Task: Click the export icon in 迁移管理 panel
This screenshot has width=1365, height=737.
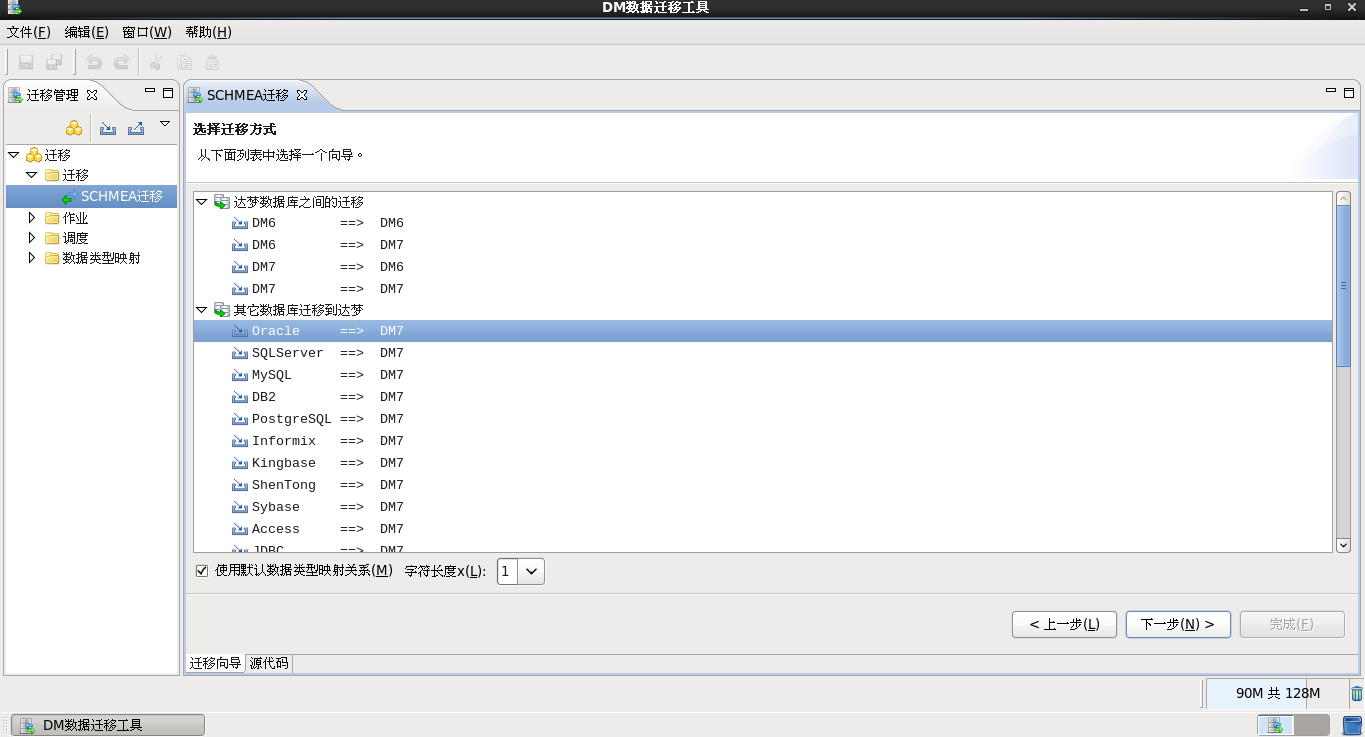Action: 136,128
